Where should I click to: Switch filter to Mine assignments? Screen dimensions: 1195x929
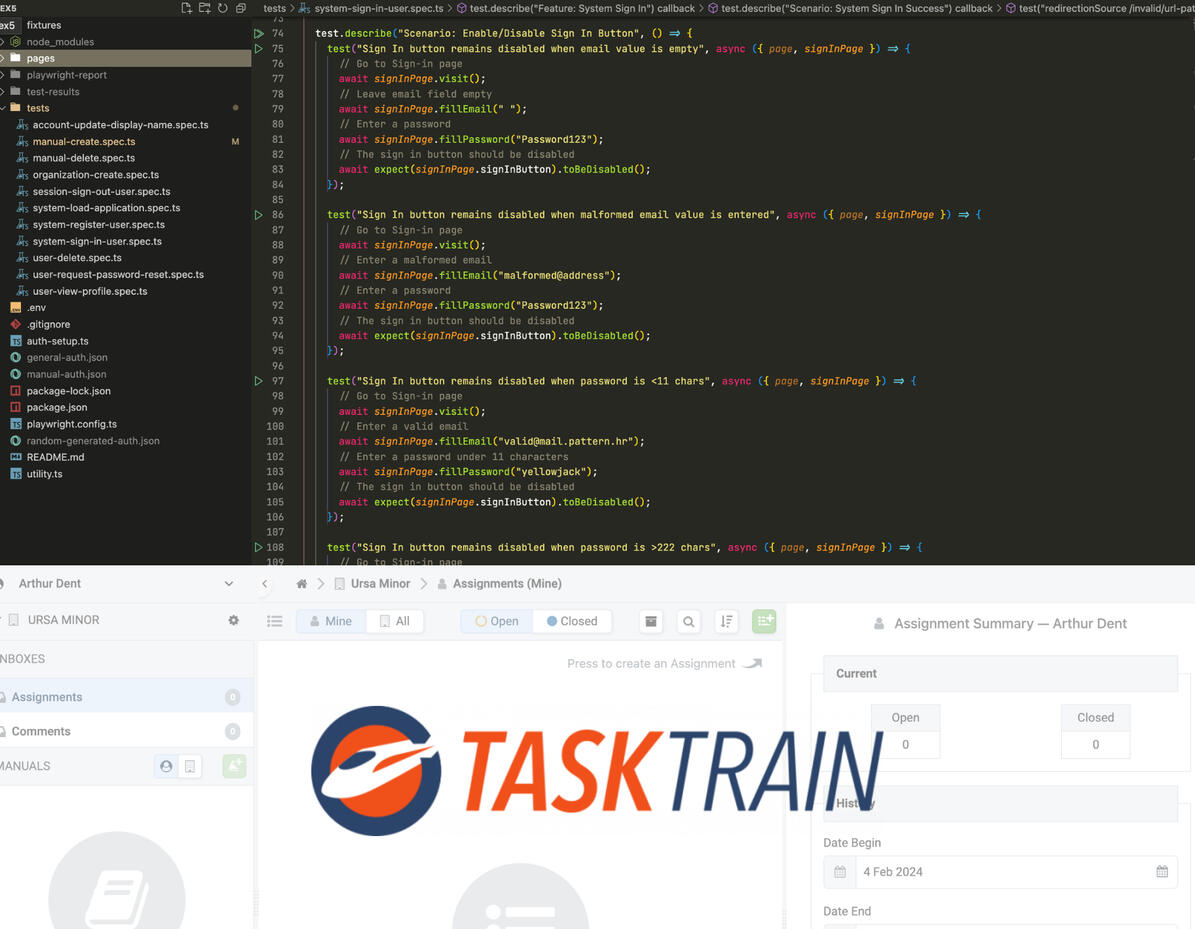[330, 622]
